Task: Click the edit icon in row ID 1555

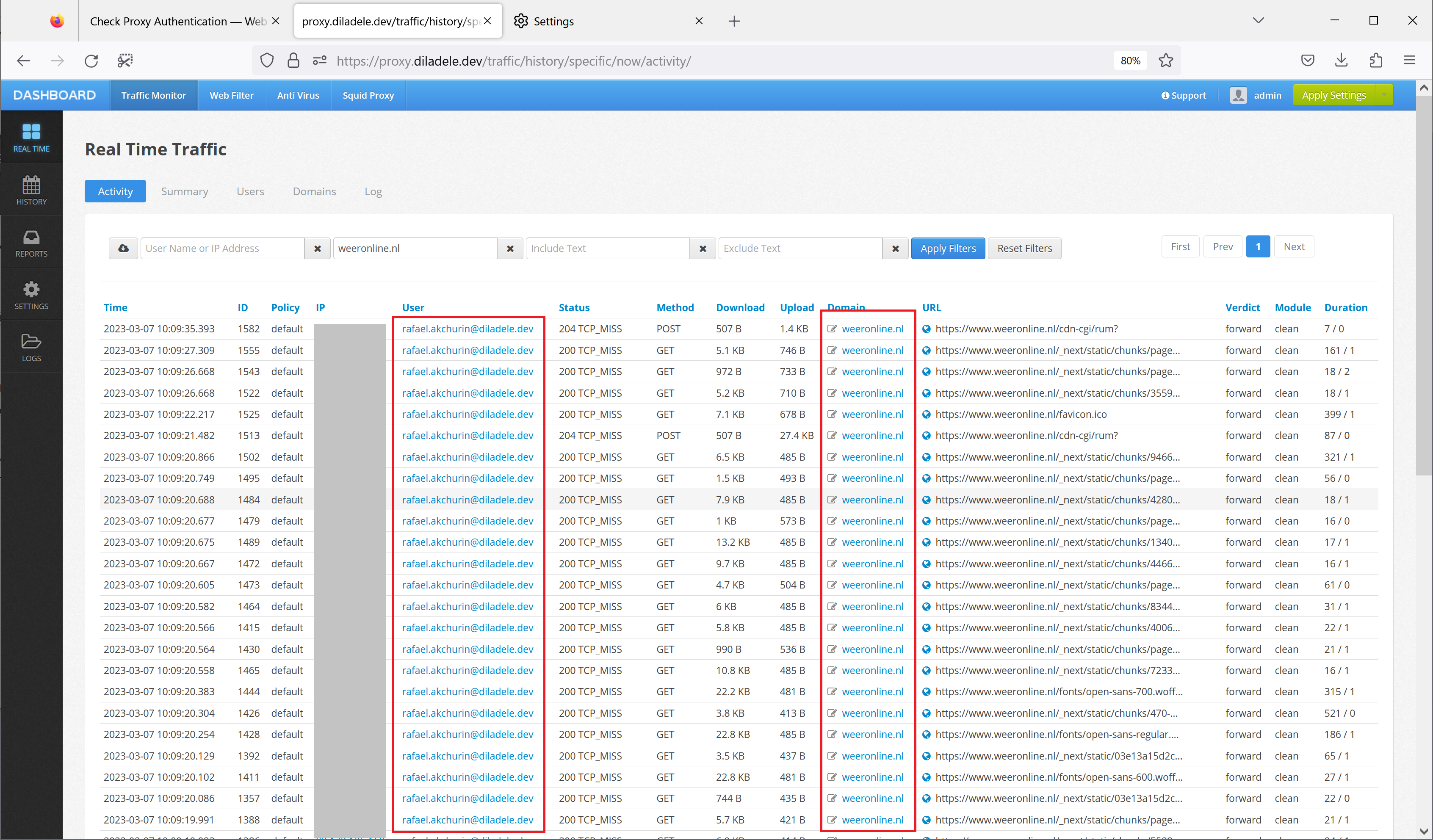Action: click(x=832, y=350)
